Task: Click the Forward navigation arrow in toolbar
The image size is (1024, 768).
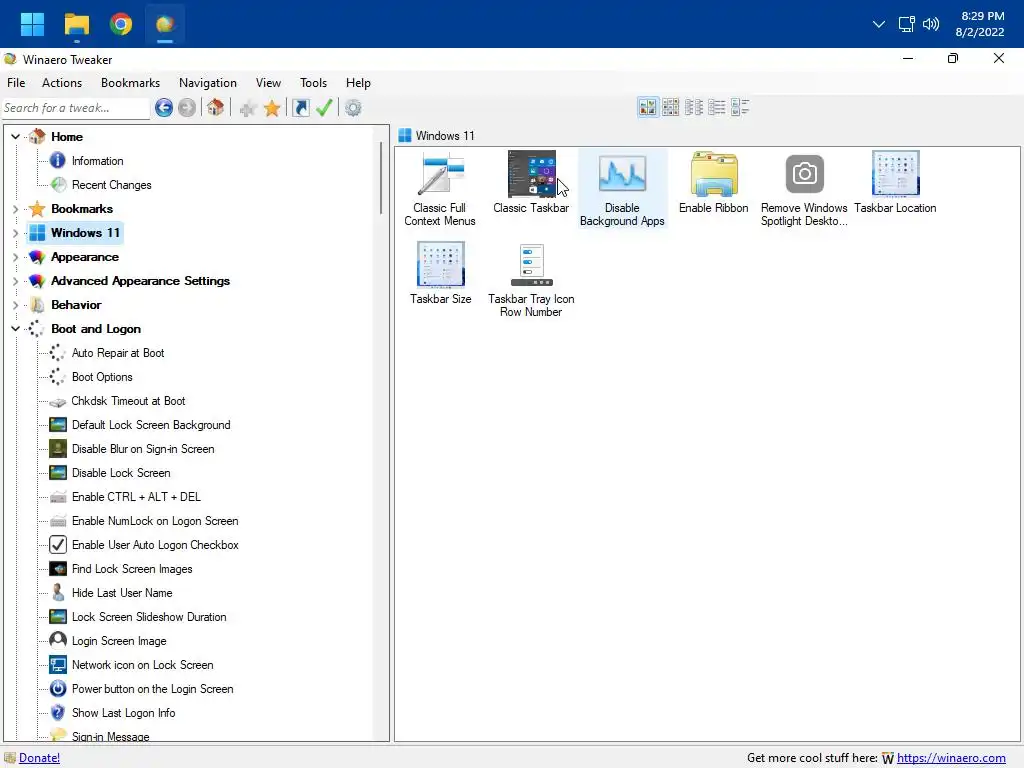Action: tap(187, 108)
